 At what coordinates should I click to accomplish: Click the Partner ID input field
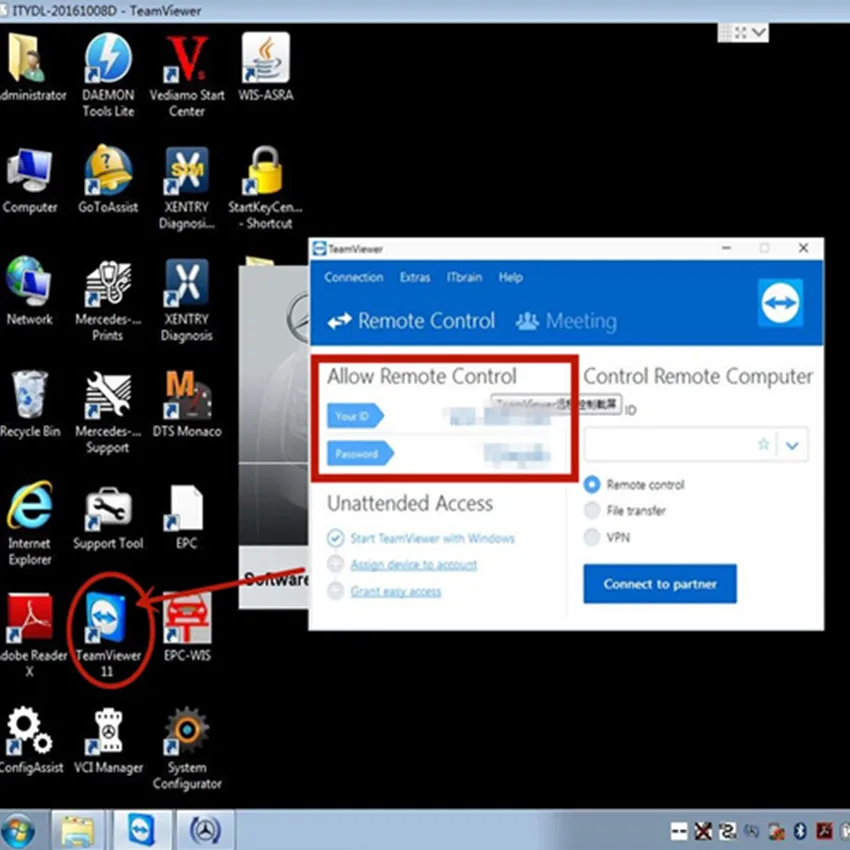click(696, 445)
